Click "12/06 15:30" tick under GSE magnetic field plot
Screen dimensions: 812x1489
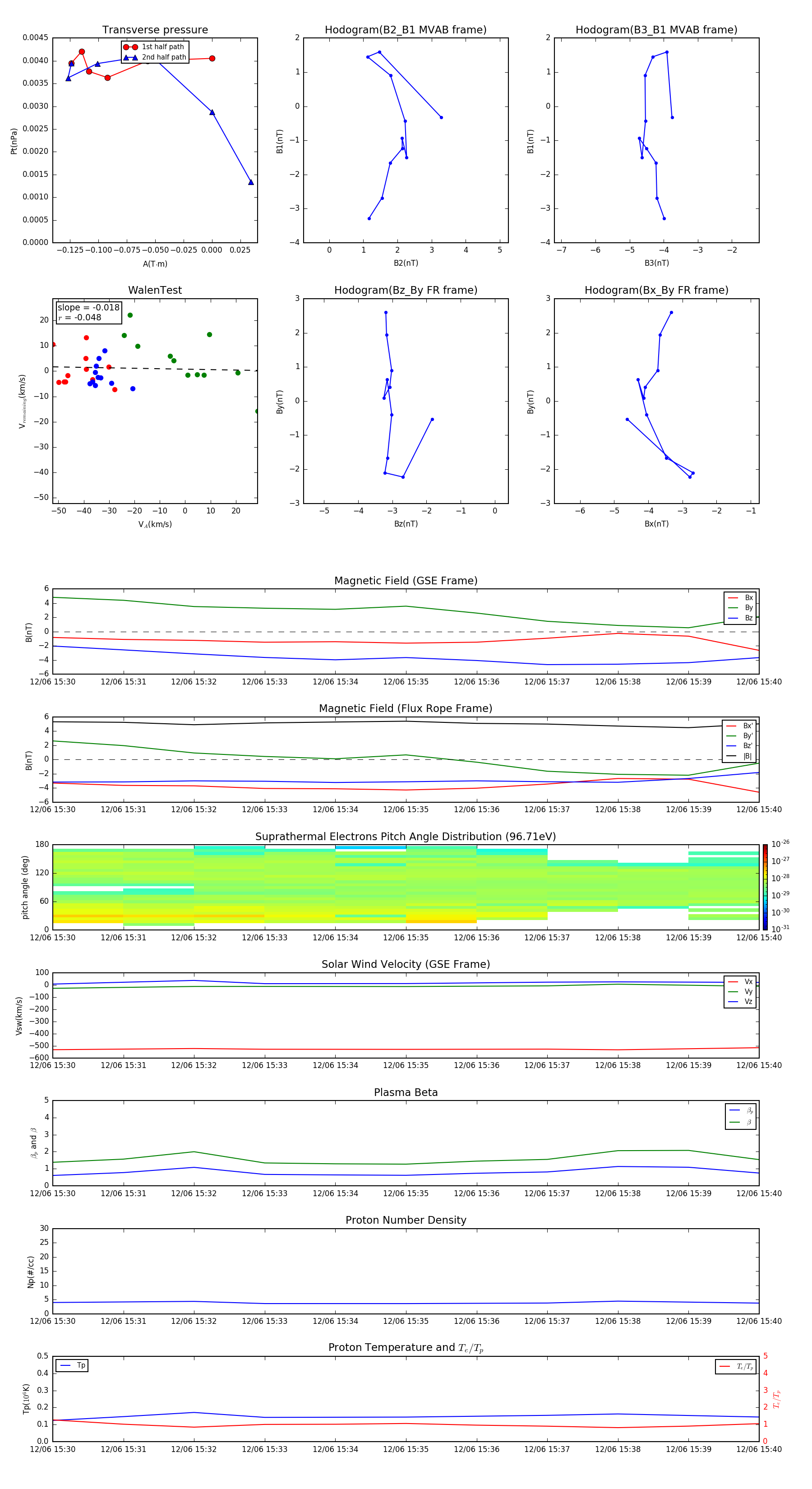point(53,681)
